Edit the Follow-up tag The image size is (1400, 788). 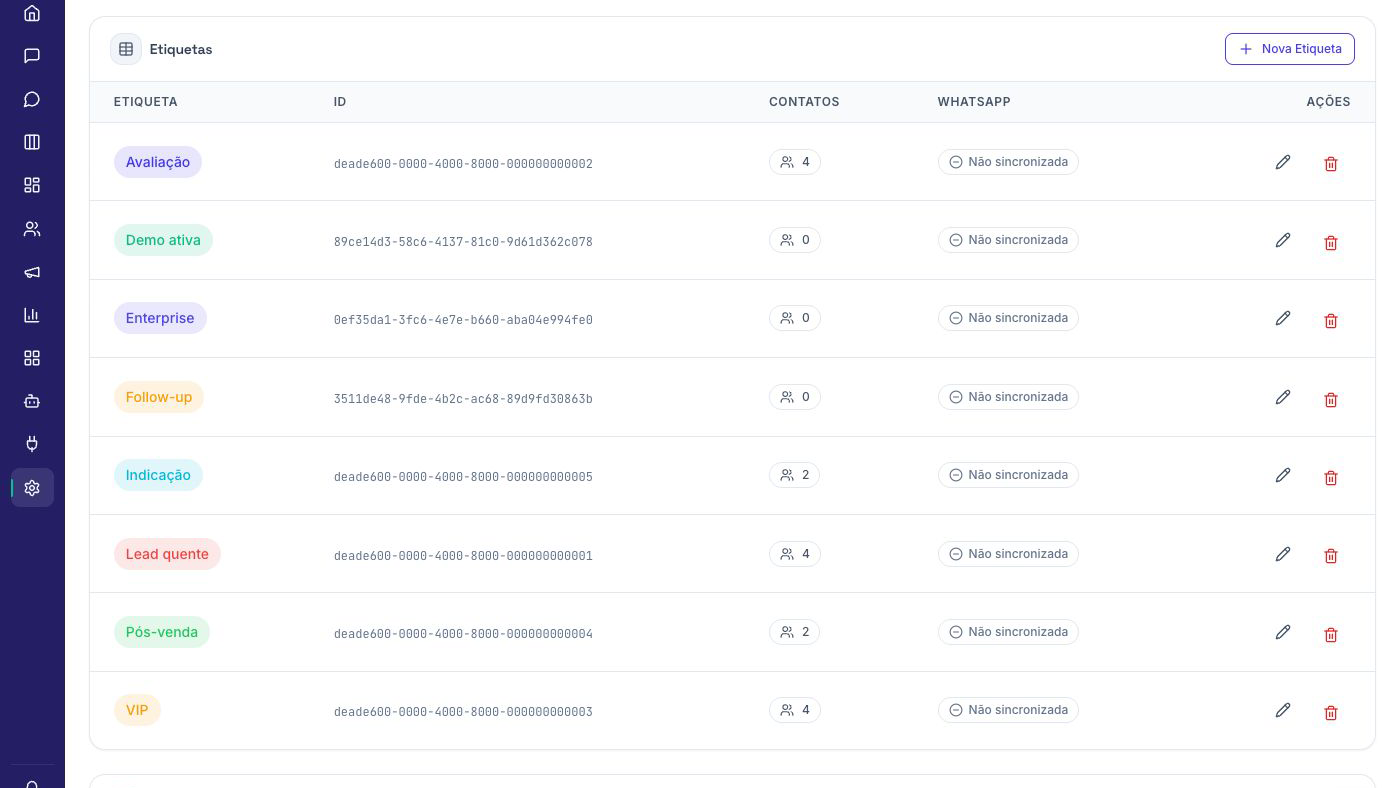click(x=1283, y=397)
